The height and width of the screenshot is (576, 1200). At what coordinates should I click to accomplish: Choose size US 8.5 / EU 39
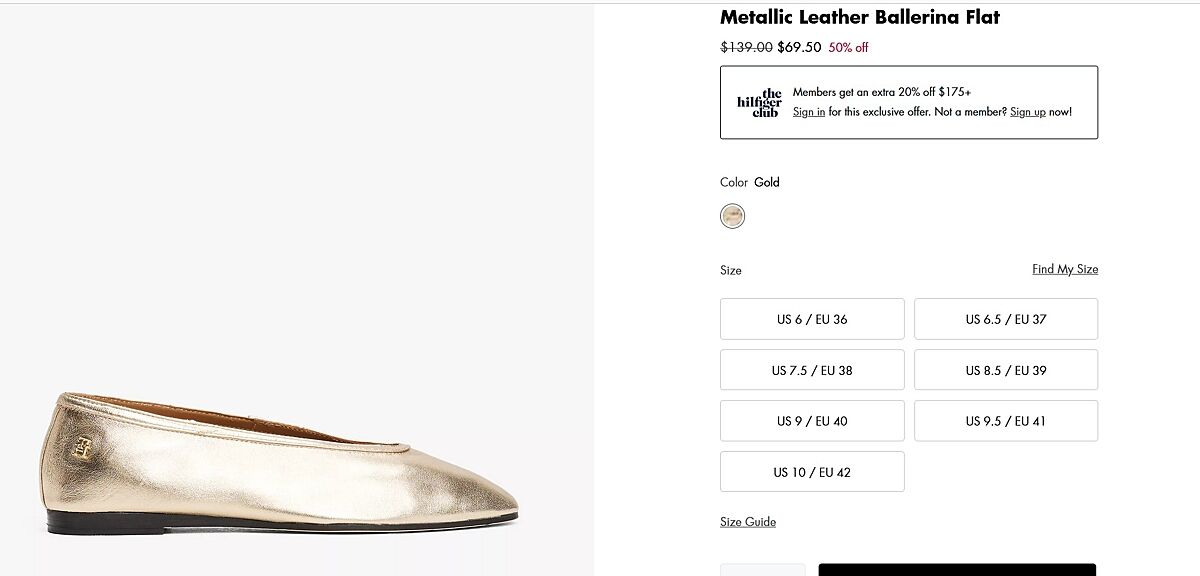[x=1005, y=370]
